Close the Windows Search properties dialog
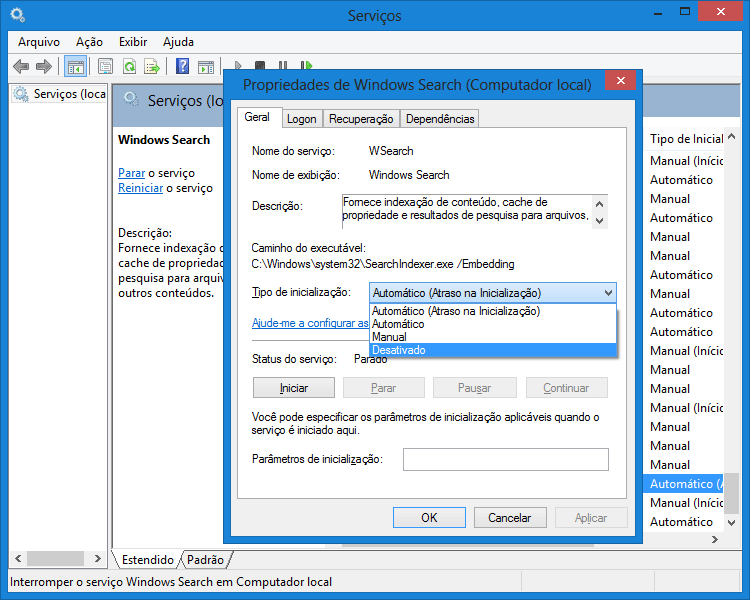The height and width of the screenshot is (600, 750). click(x=620, y=80)
